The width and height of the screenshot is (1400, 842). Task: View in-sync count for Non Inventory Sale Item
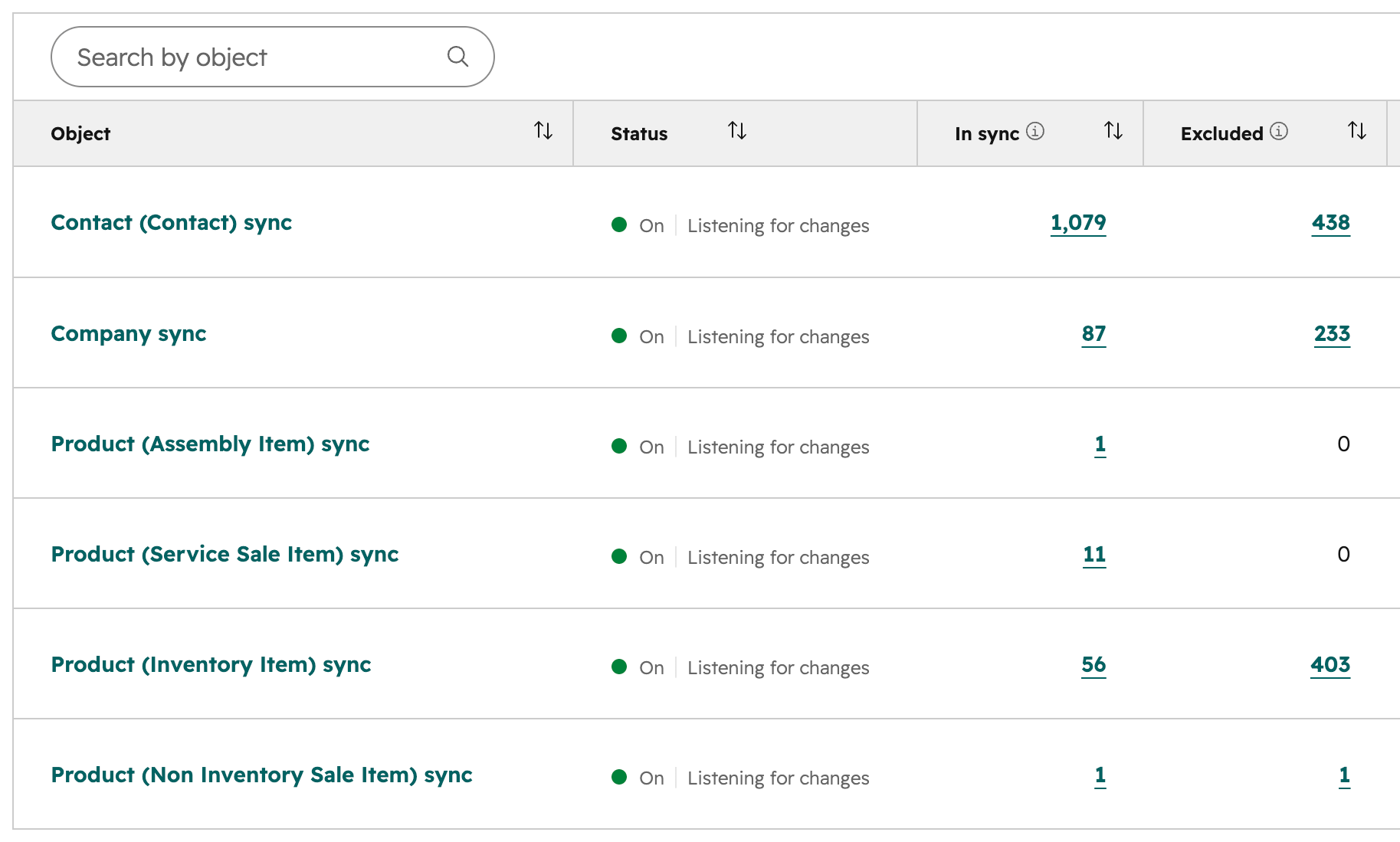(1100, 775)
